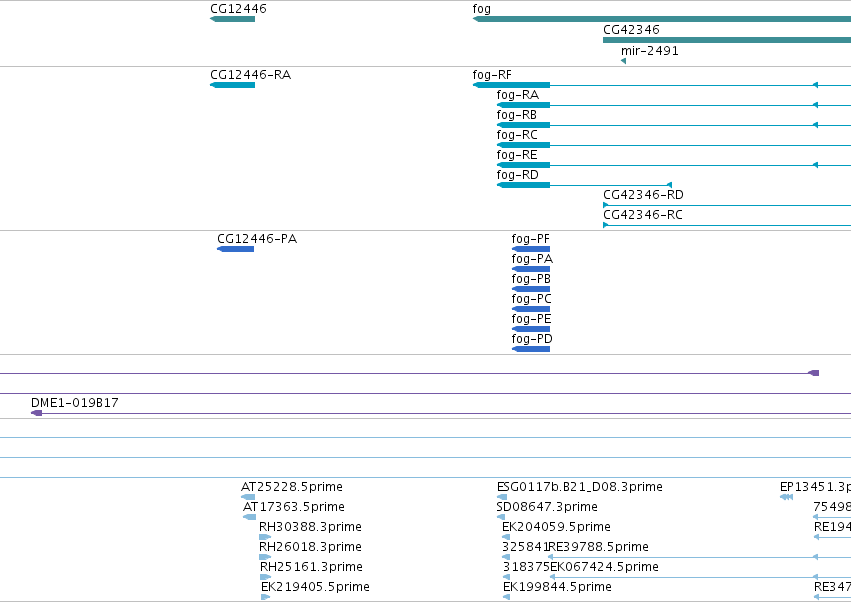This screenshot has width=851, height=602.
Task: Select the RH30388.3prime EST label
Action: pos(310,527)
